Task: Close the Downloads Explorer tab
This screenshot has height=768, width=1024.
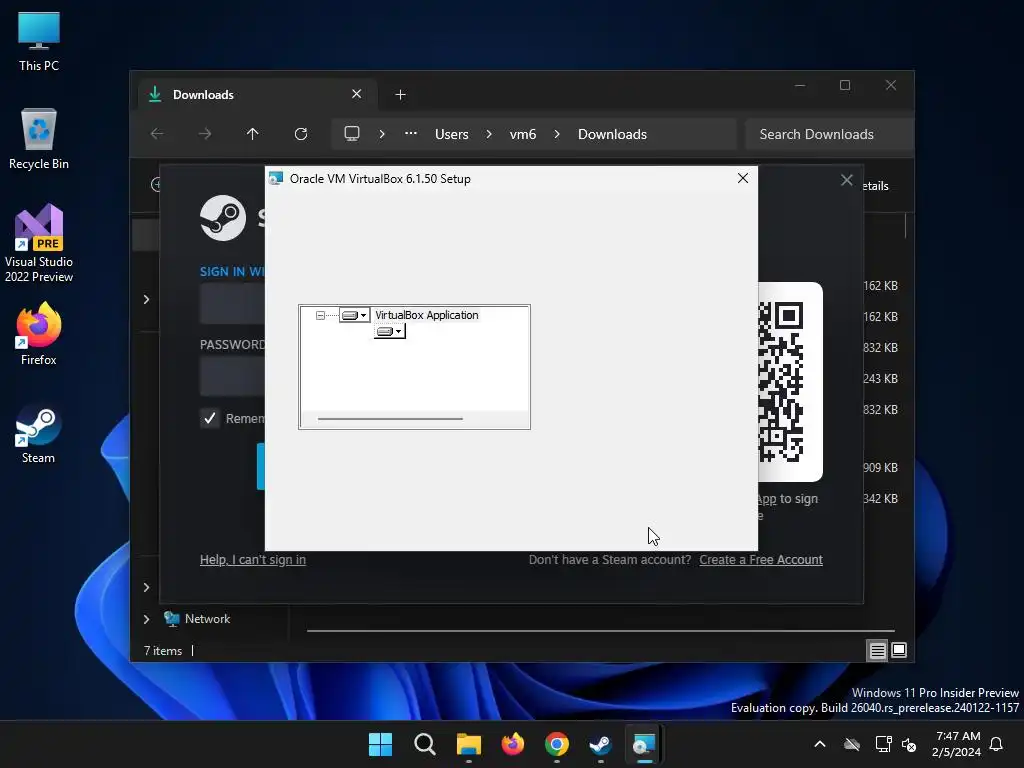Action: (357, 94)
